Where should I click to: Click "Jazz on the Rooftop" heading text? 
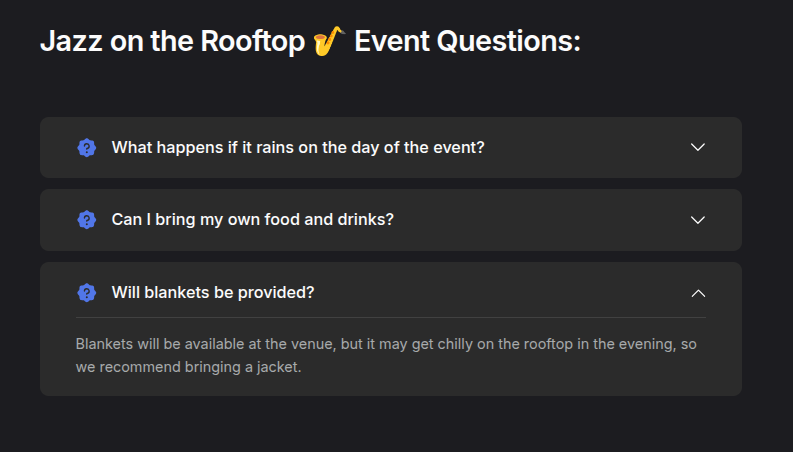pos(172,41)
